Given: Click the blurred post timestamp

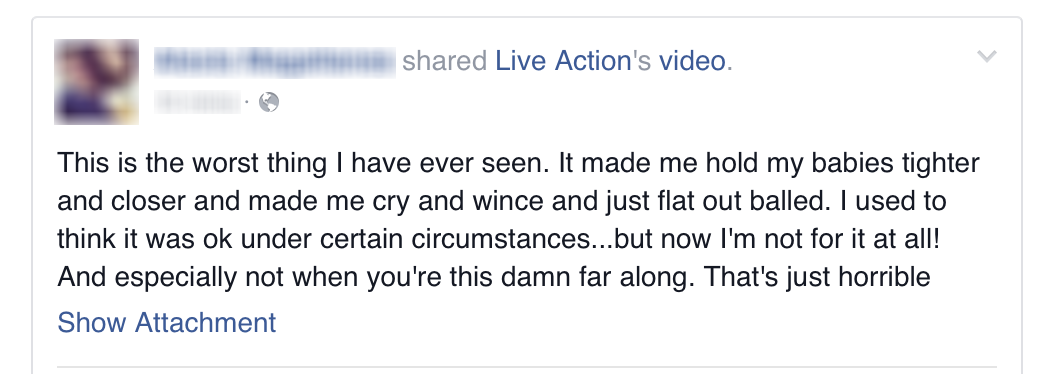Looking at the screenshot, I should (x=197, y=102).
